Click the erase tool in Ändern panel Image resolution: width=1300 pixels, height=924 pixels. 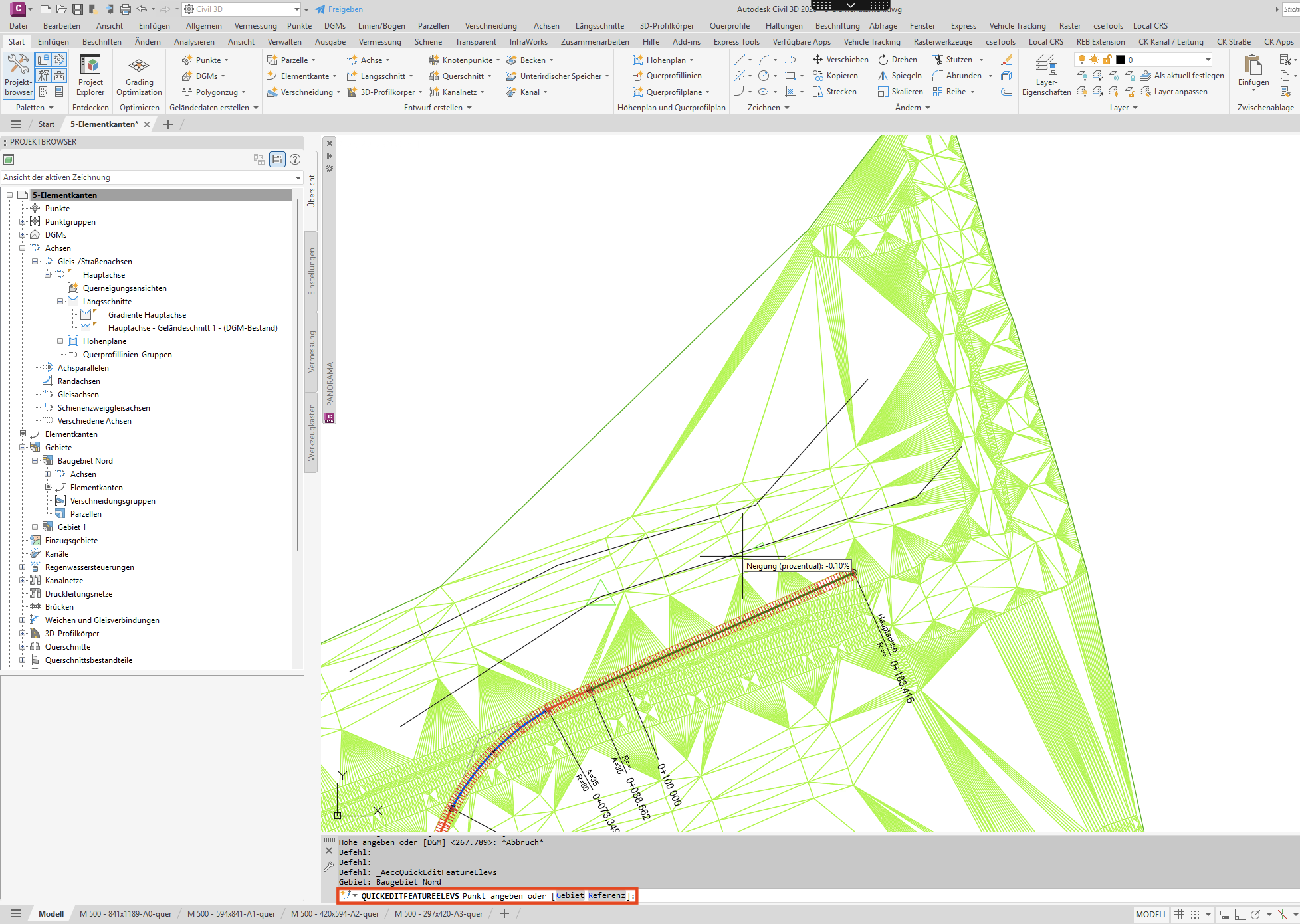[x=1006, y=60]
